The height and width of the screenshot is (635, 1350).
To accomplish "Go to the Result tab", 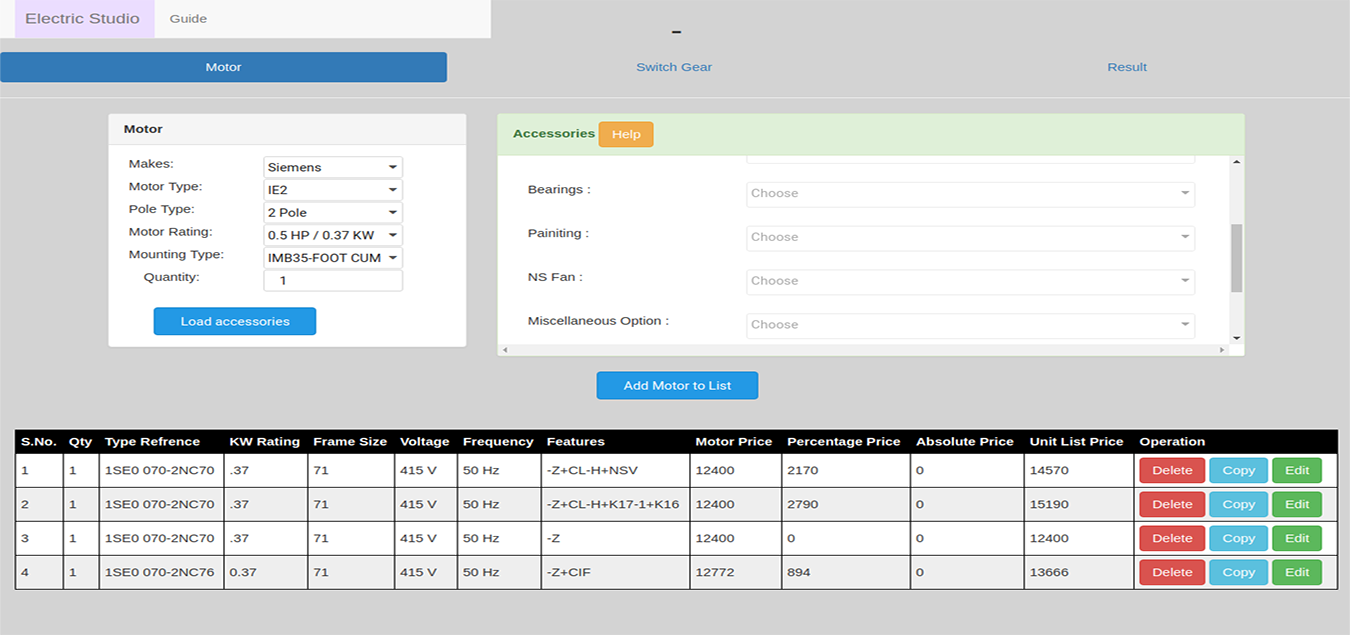I will [x=1127, y=67].
